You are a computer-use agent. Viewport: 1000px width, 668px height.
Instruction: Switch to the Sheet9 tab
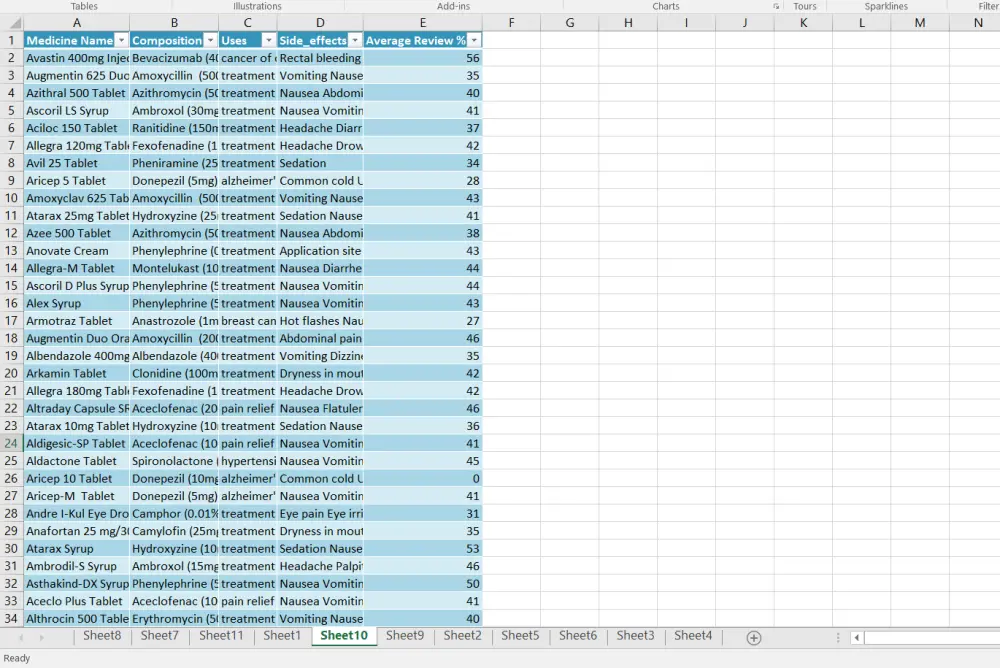pos(404,635)
